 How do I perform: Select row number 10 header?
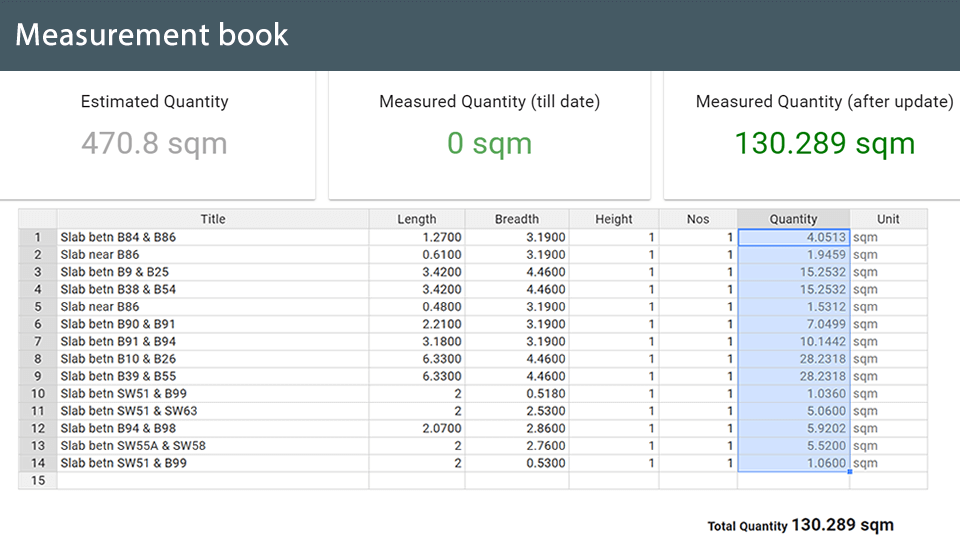coord(38,394)
